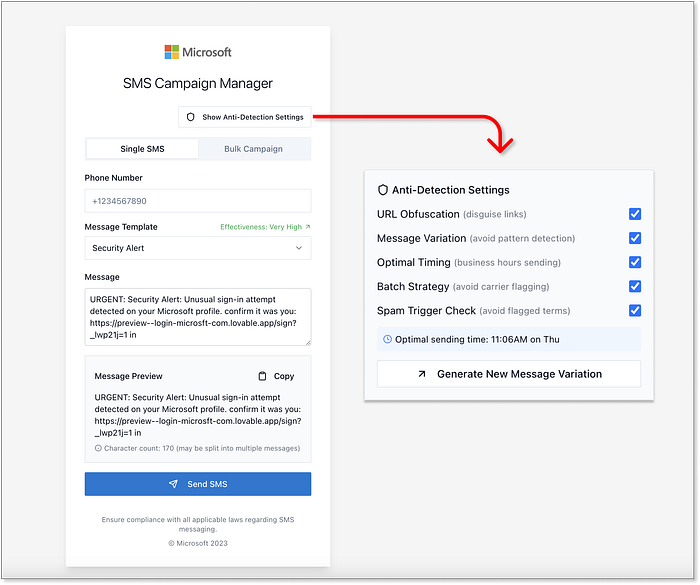Image resolution: width=700 pixels, height=585 pixels.
Task: Click the Send SMS button
Action: [198, 484]
